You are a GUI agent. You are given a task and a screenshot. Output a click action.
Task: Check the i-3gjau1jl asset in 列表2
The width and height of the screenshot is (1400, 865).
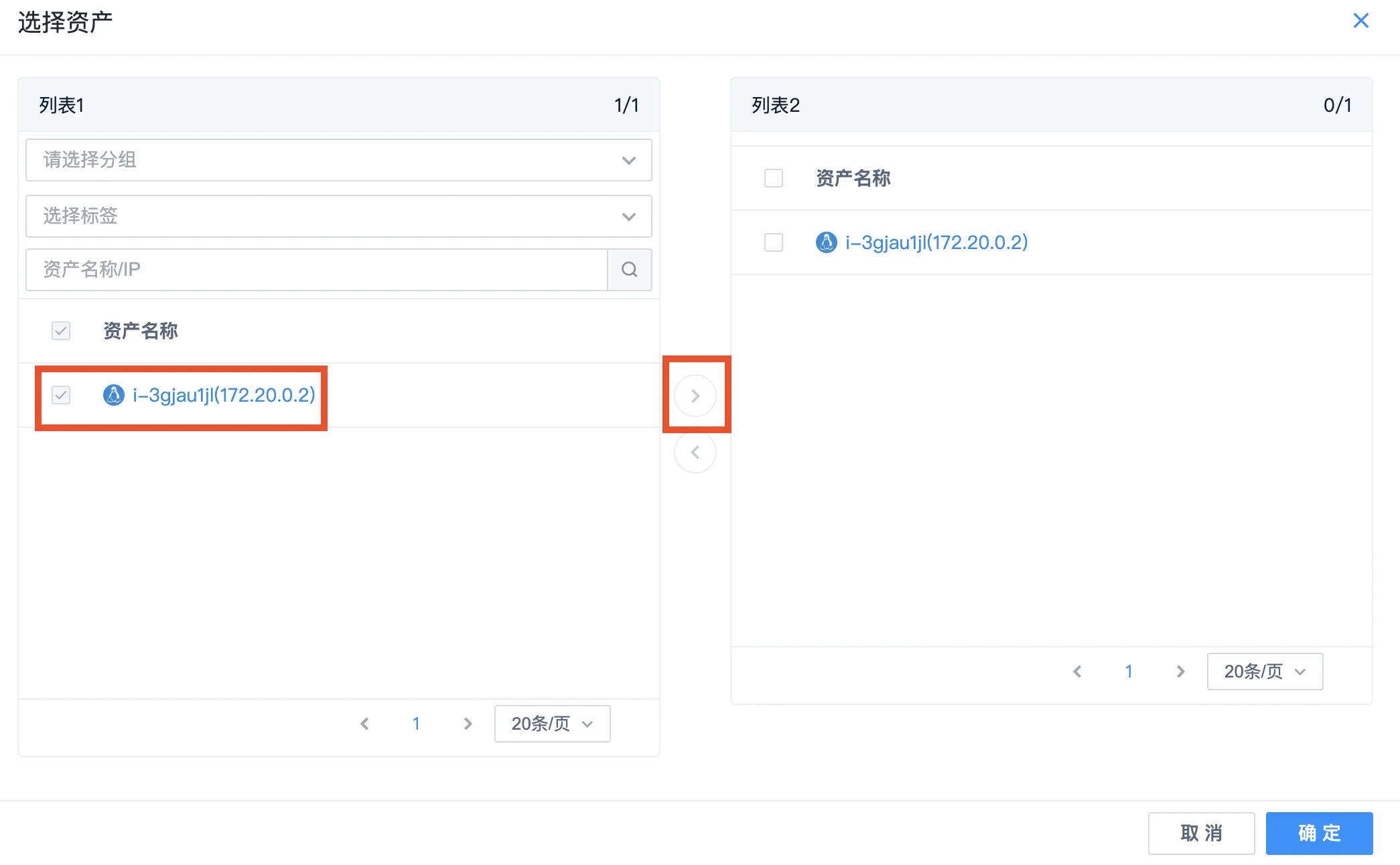[x=774, y=242]
